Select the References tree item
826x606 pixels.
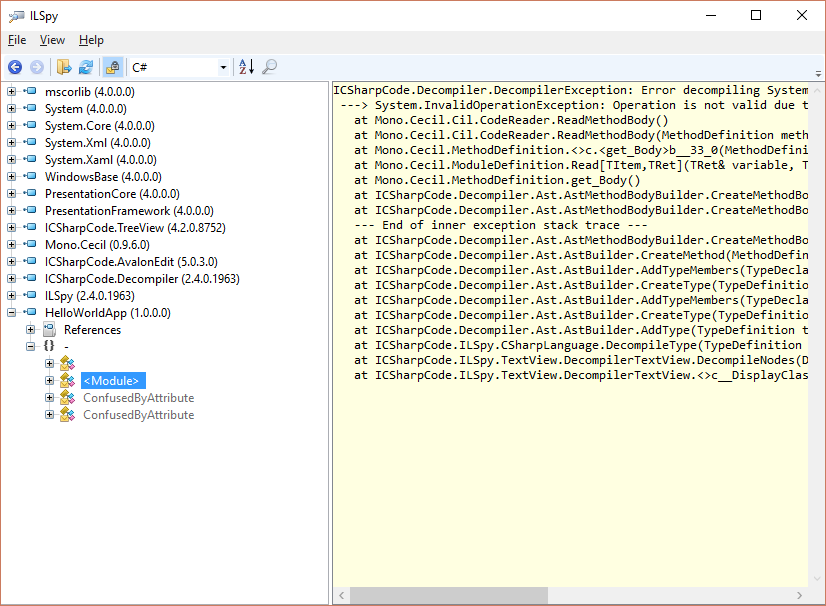click(x=92, y=330)
